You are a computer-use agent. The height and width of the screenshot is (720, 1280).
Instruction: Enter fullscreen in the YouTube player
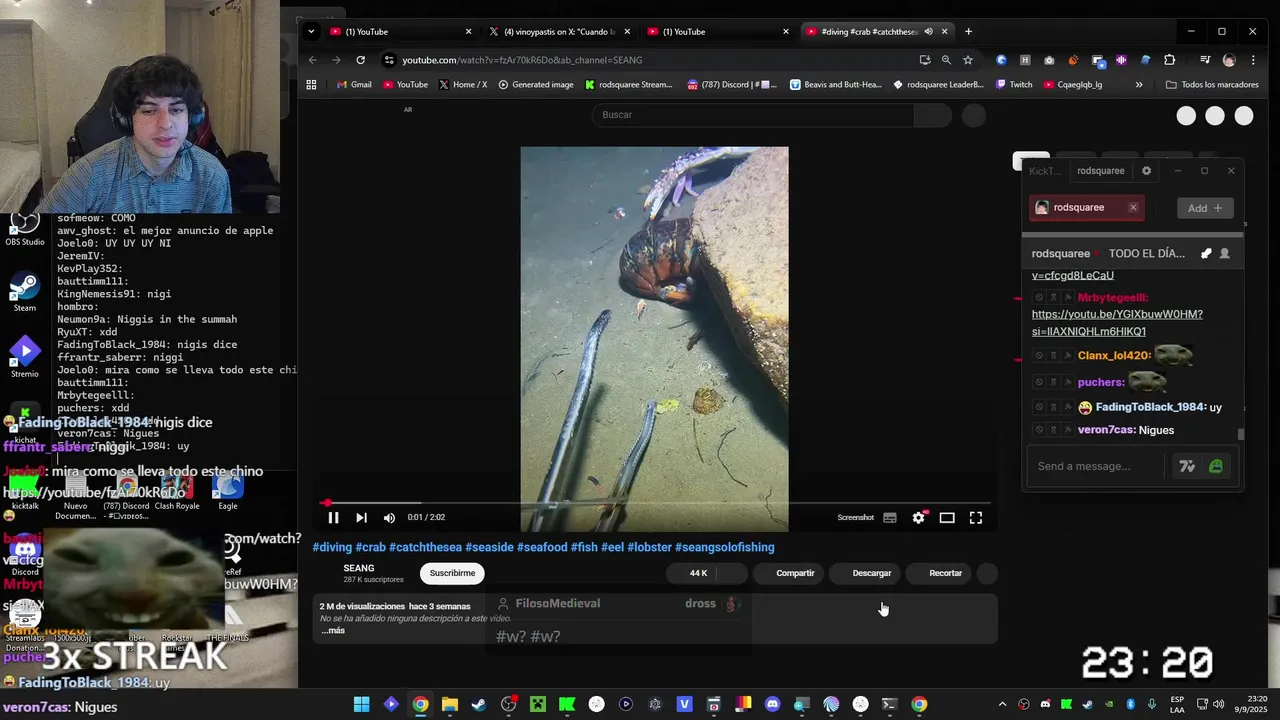pos(976,517)
